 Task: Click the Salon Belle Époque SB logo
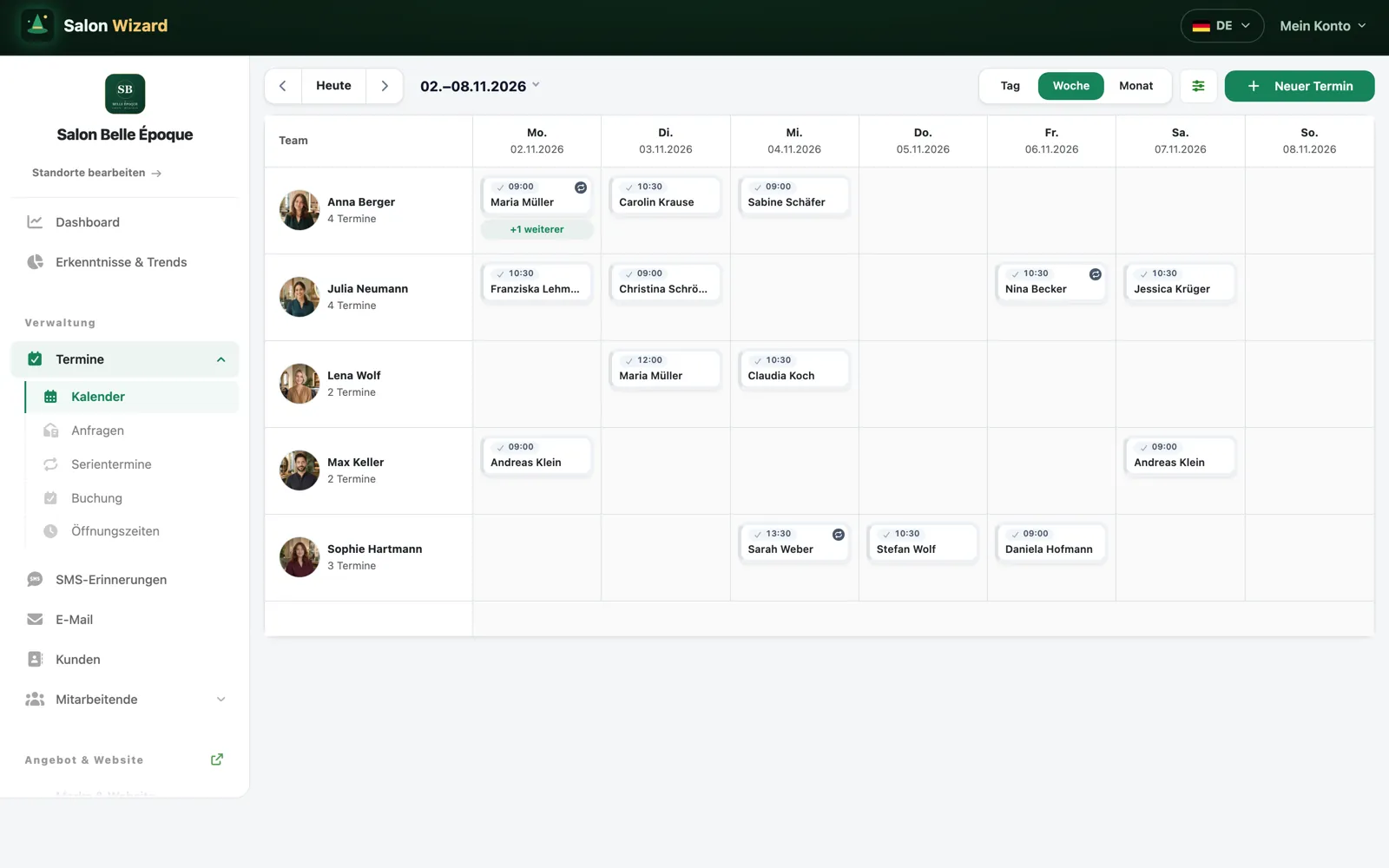[125, 94]
